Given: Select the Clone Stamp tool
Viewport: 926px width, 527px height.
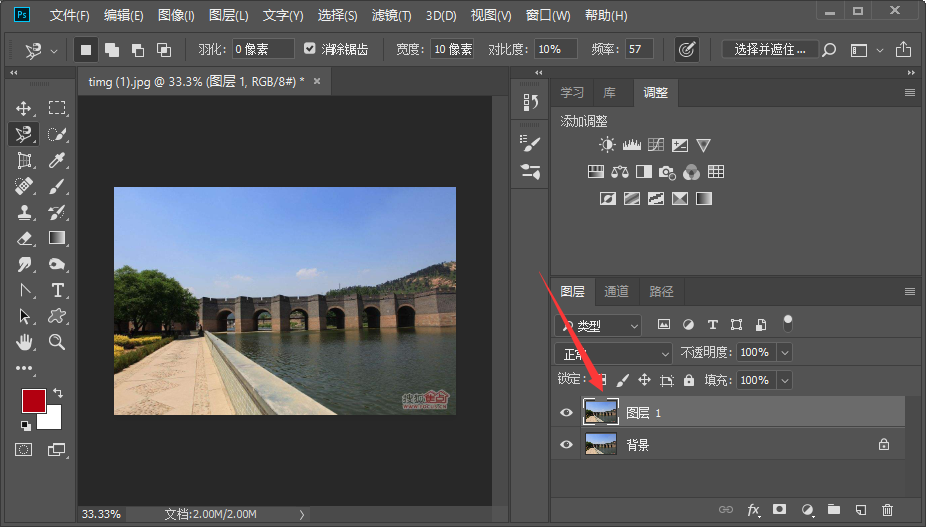Looking at the screenshot, I should coord(24,212).
